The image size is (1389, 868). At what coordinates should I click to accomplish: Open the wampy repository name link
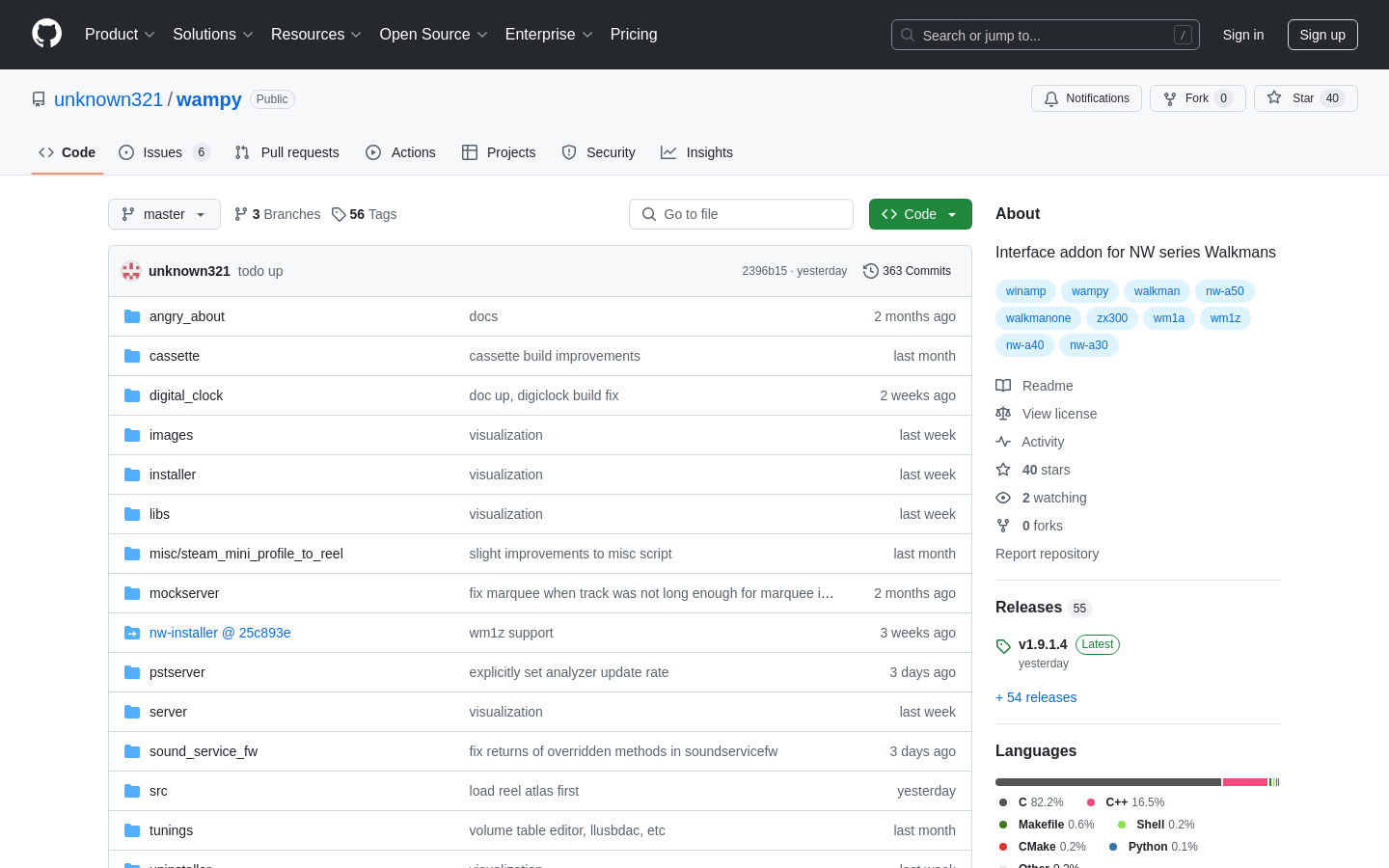pyautogui.click(x=209, y=99)
